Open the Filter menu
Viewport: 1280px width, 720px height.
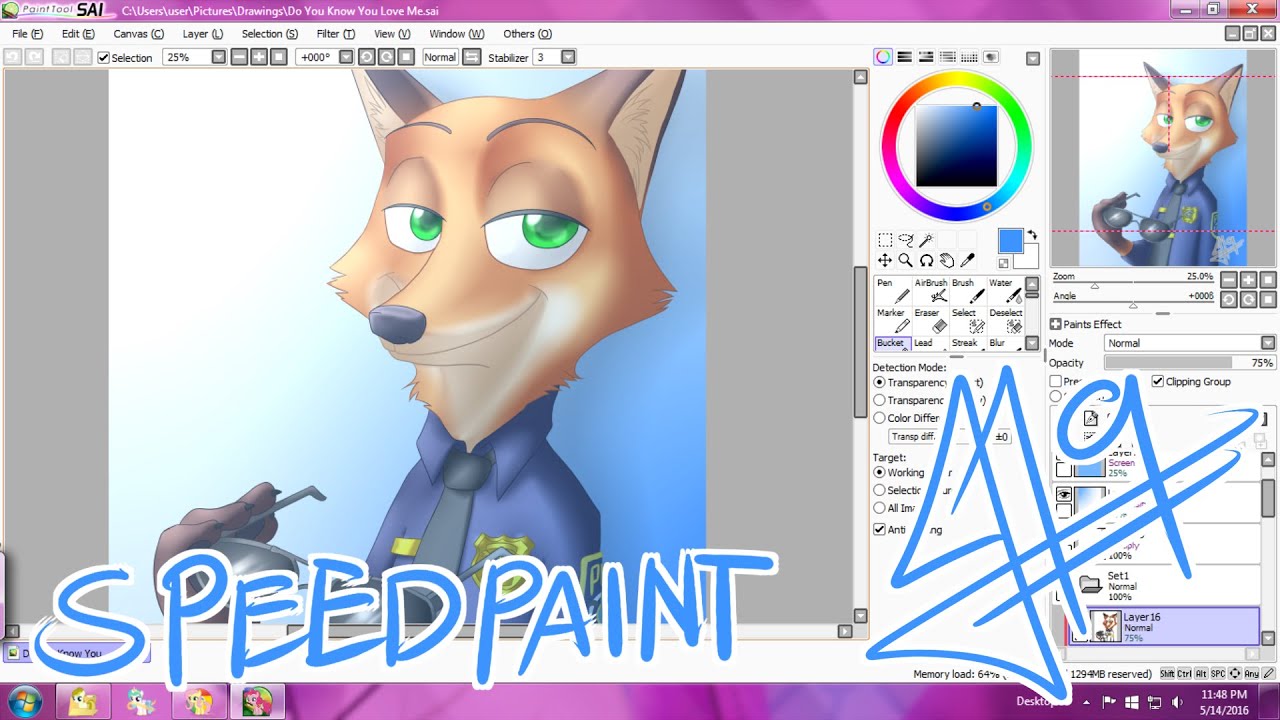pyautogui.click(x=335, y=33)
